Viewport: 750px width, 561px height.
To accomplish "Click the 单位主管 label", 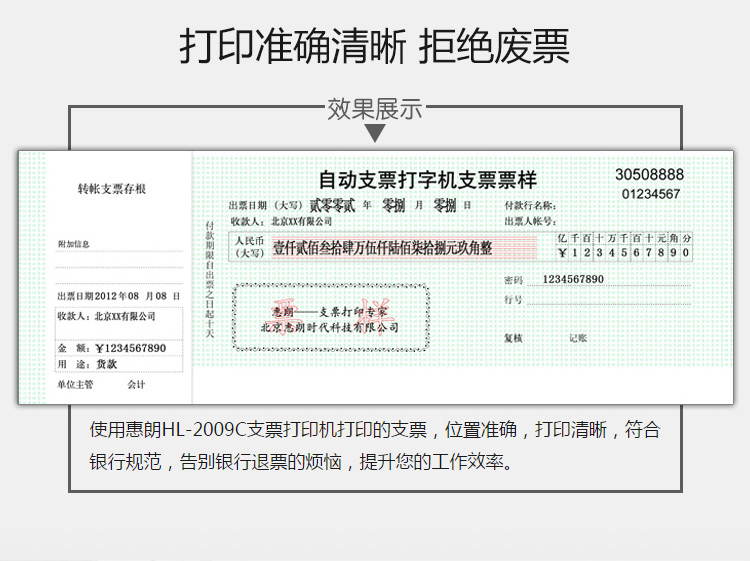I will (76, 385).
